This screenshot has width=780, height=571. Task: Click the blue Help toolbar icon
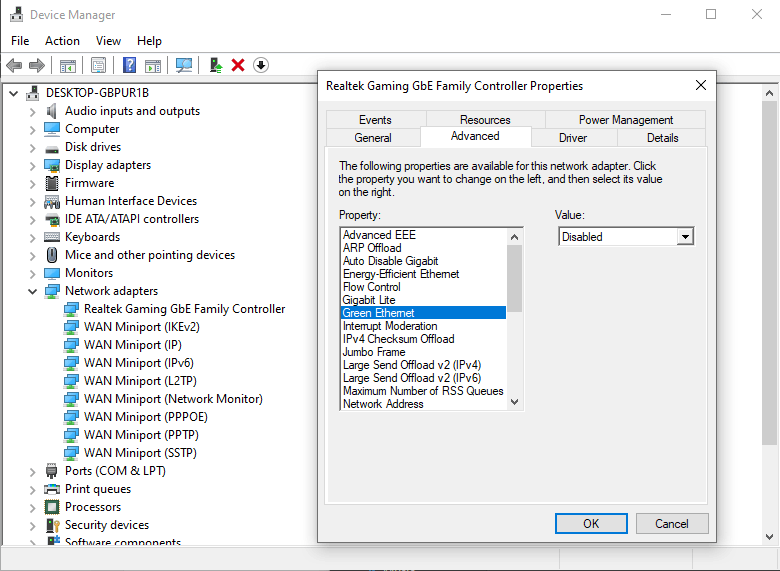129,65
